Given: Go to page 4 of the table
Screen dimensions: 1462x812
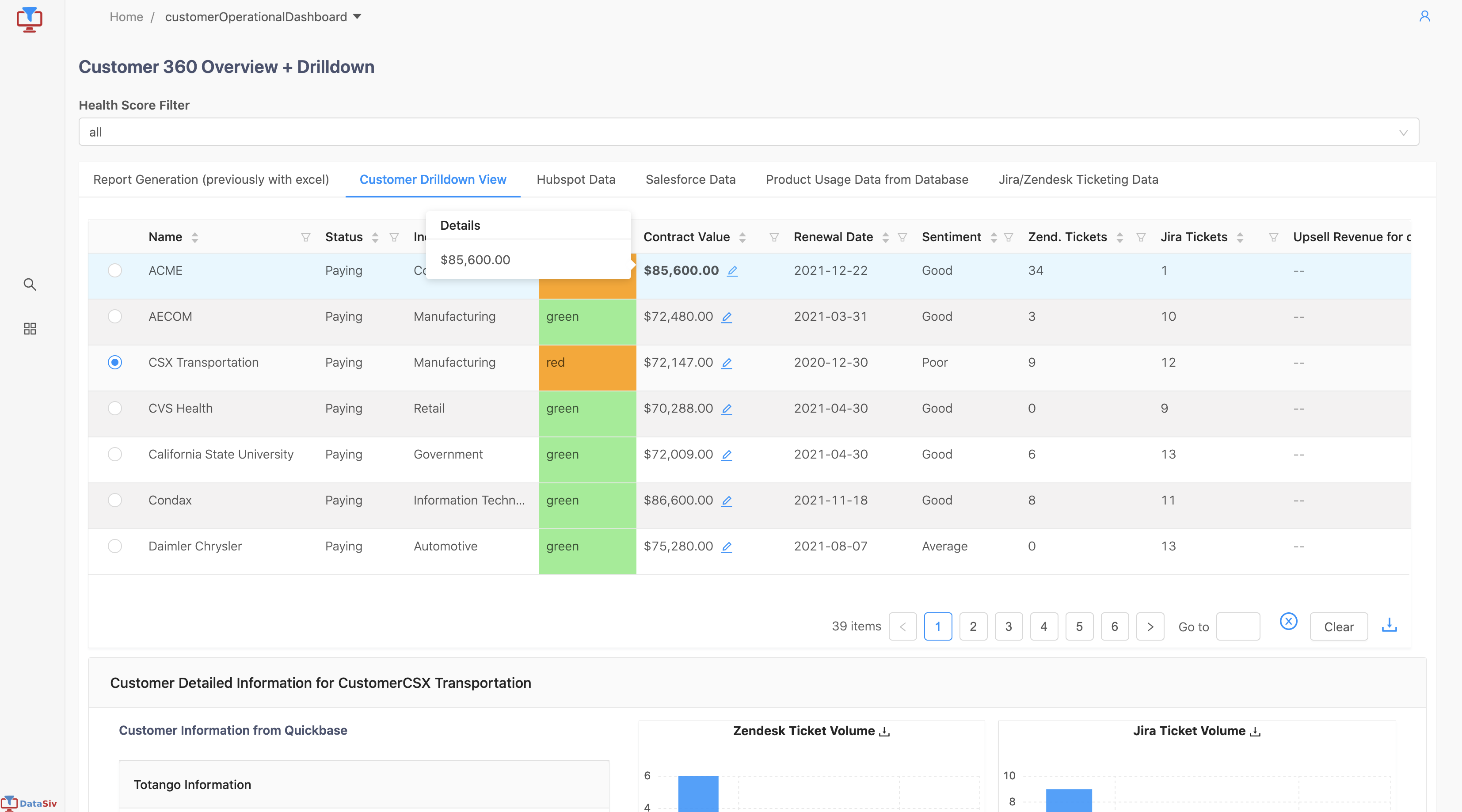Looking at the screenshot, I should point(1044,627).
